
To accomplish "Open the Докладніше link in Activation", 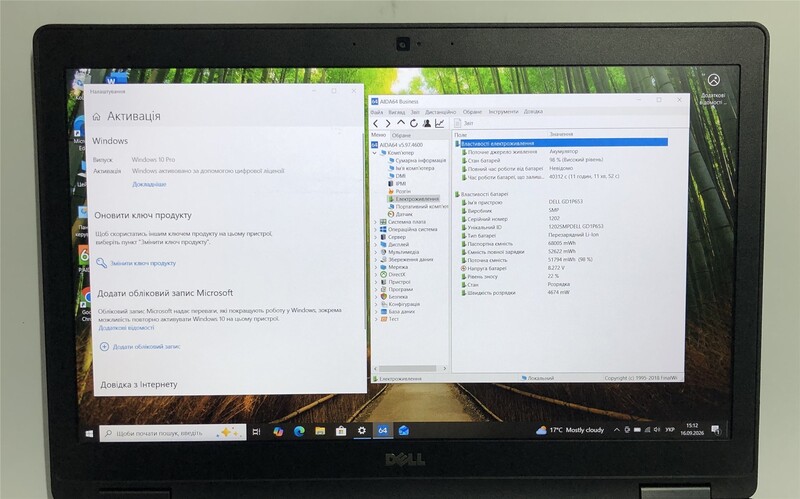I will pyautogui.click(x=149, y=184).
